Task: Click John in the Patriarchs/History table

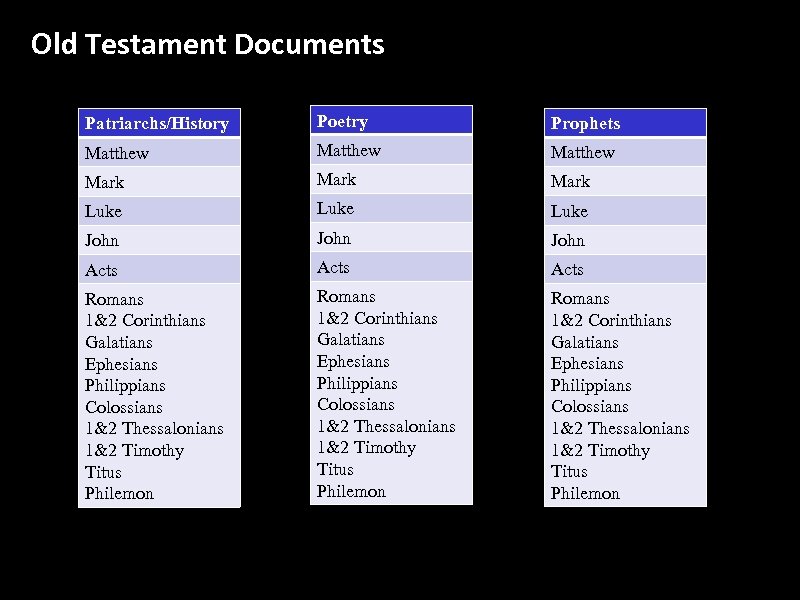Action: click(x=101, y=240)
